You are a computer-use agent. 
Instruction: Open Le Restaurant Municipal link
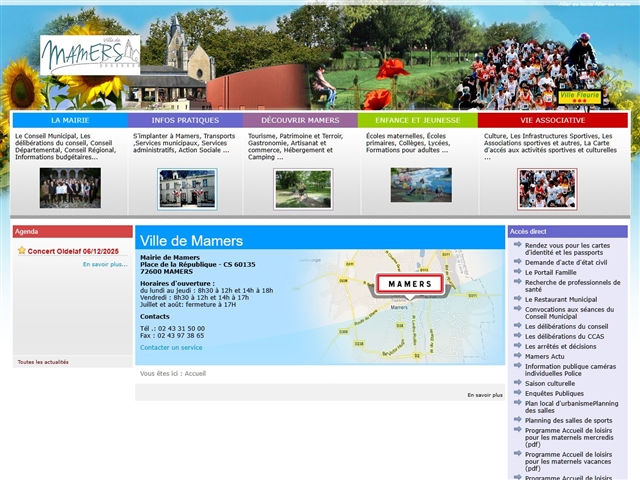point(561,299)
